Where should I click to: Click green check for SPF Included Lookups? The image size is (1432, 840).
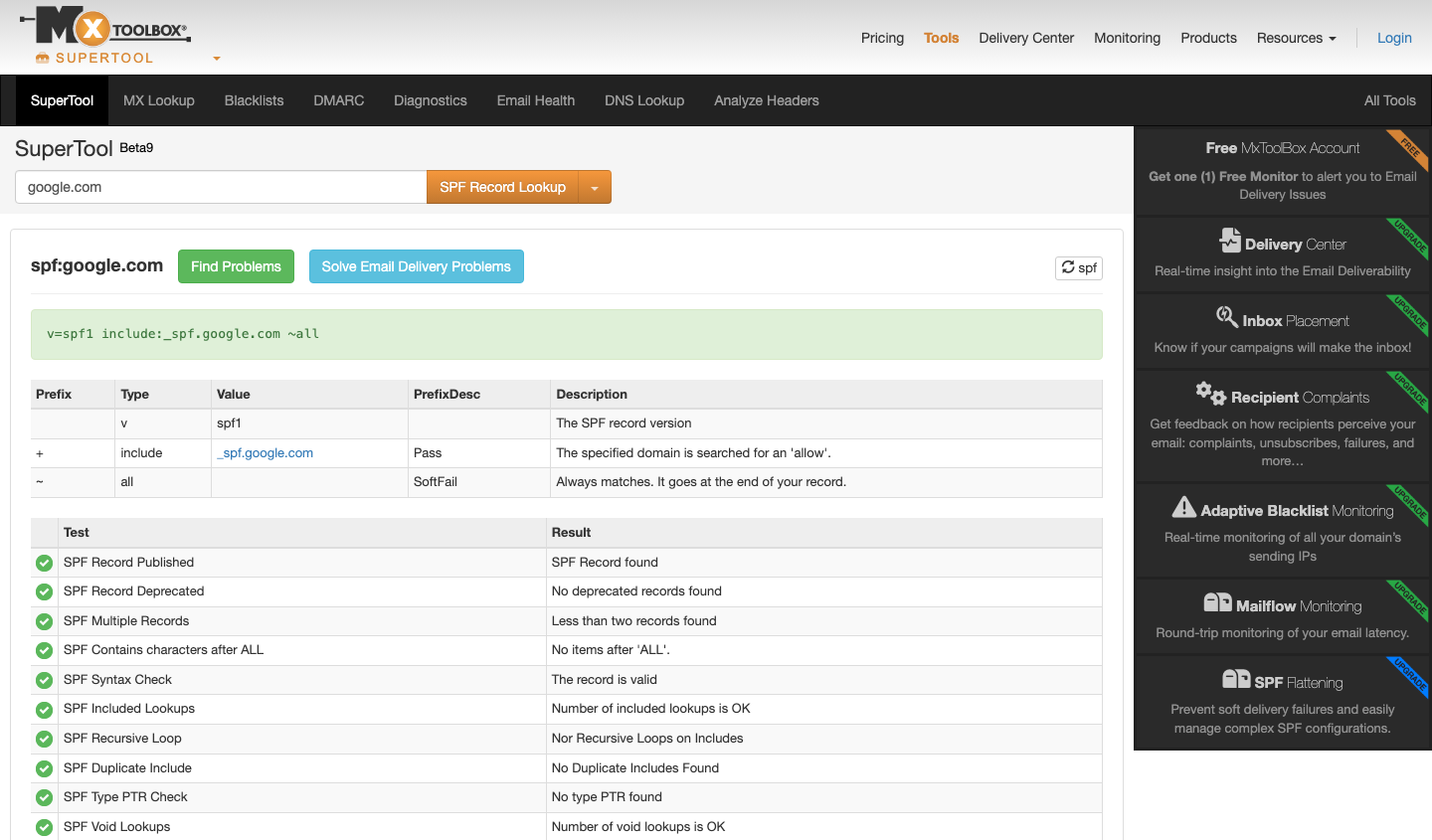click(44, 710)
